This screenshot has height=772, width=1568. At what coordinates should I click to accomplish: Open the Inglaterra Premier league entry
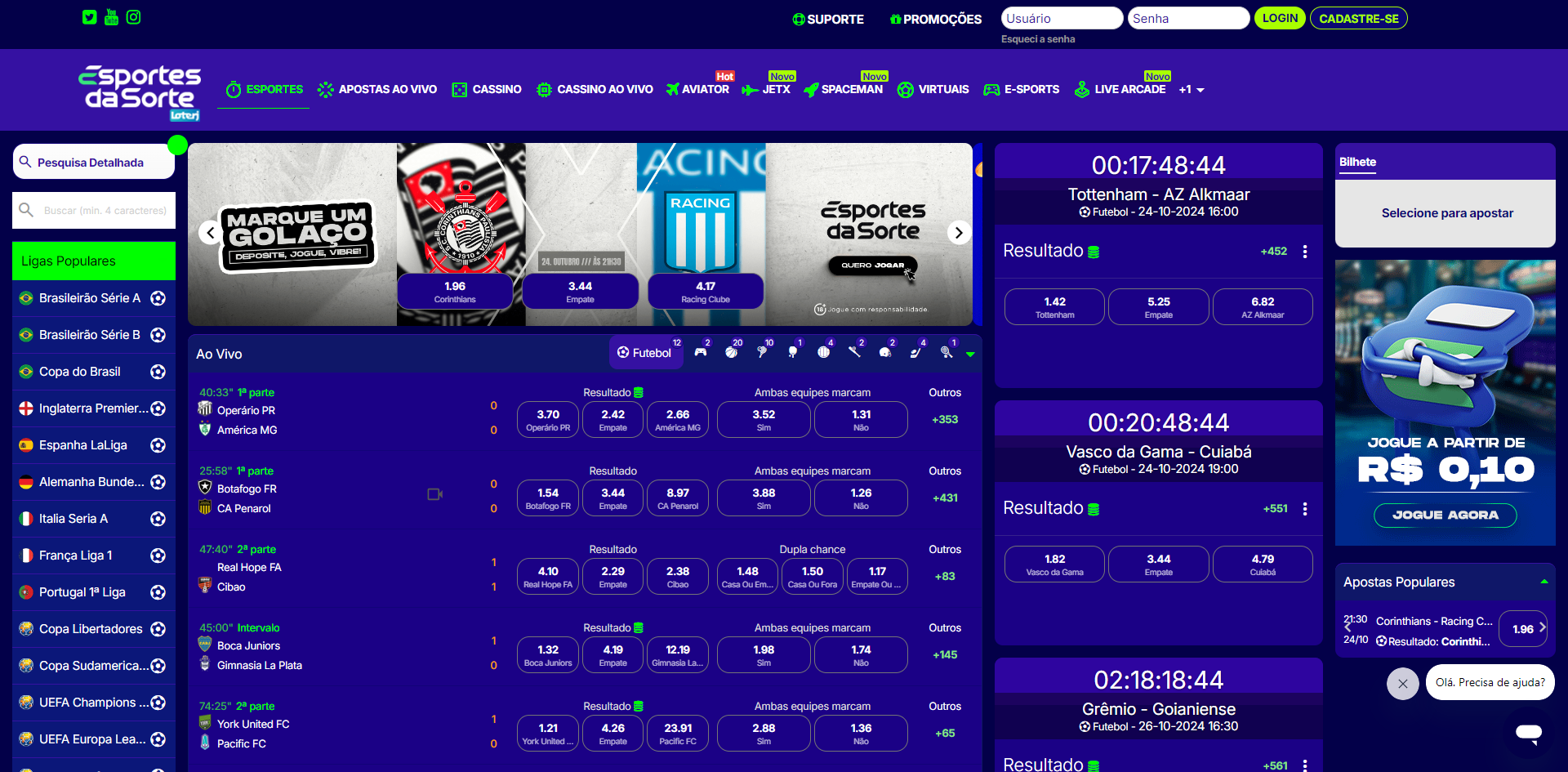point(94,408)
